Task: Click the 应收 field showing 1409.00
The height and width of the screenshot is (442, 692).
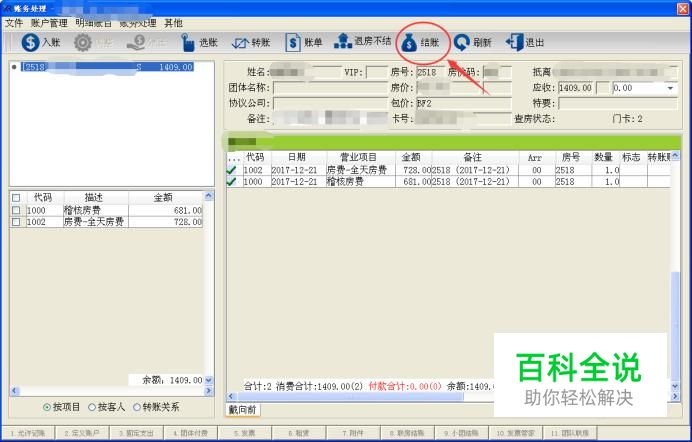Action: (x=576, y=88)
